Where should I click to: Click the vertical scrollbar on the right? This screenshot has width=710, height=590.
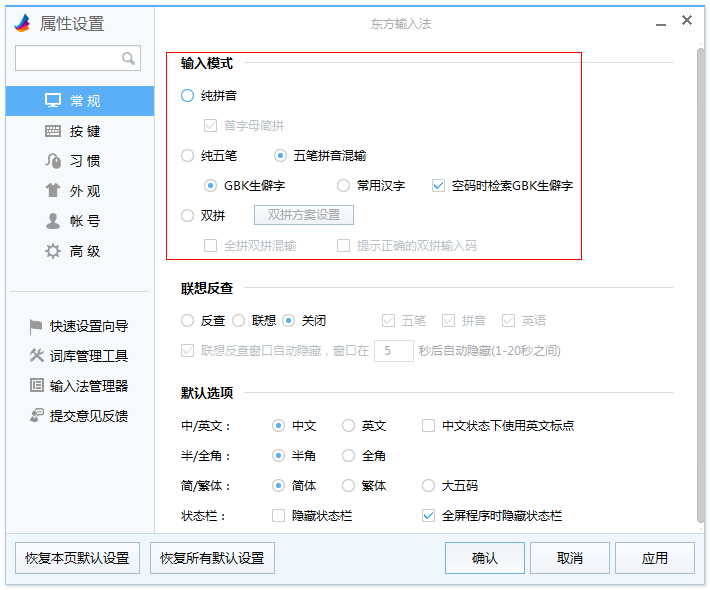(x=700, y=285)
